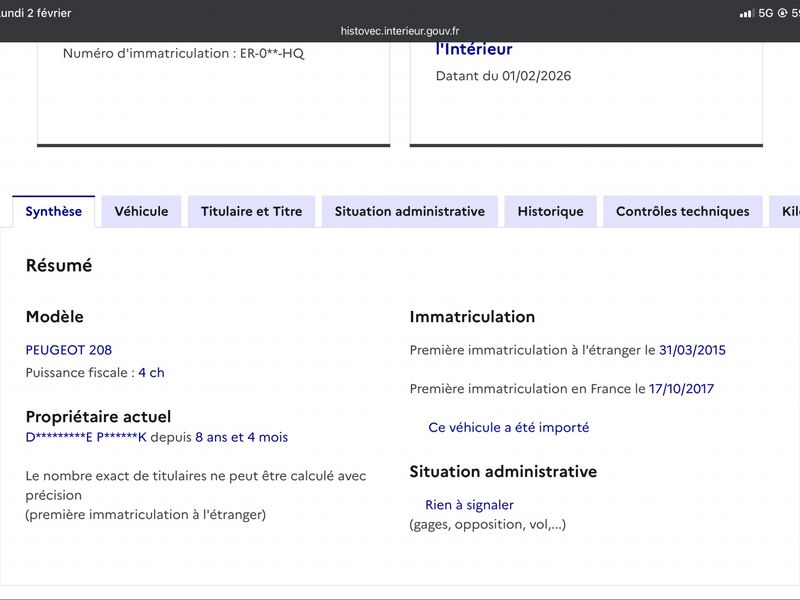
Task: Click the owner name D*********E P******K
Action: tap(86, 437)
